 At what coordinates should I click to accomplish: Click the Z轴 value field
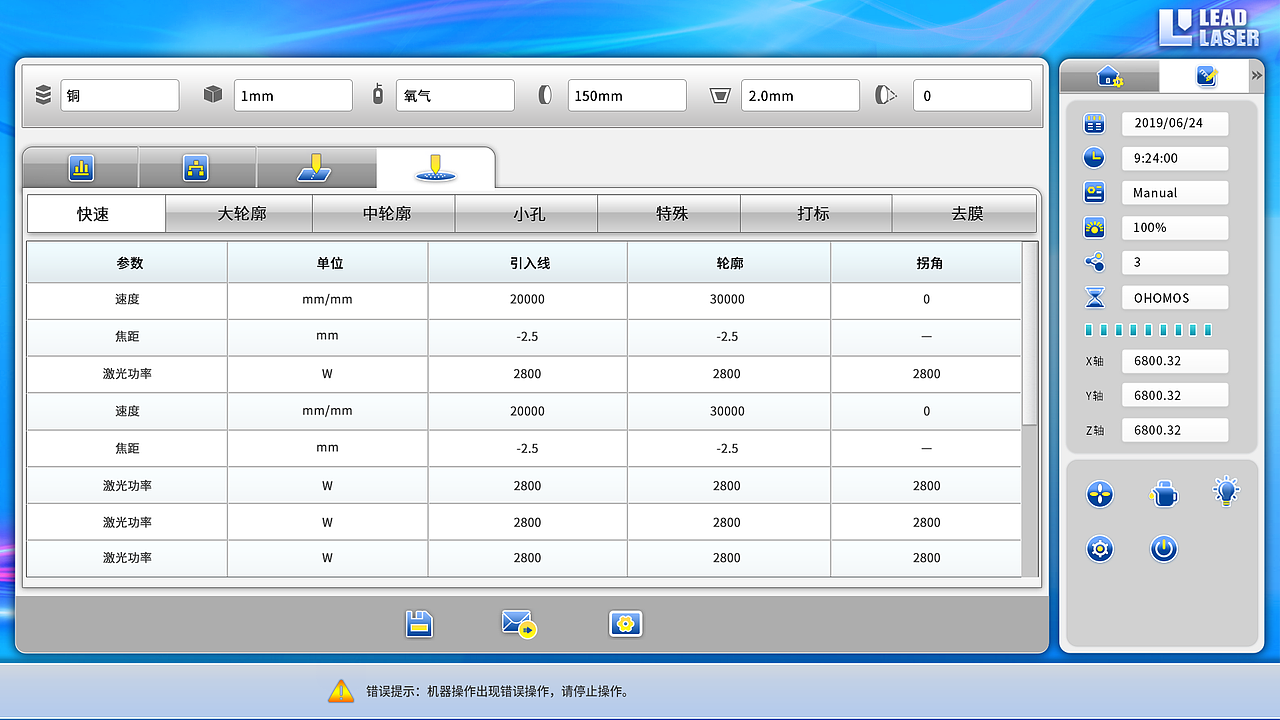(1175, 430)
